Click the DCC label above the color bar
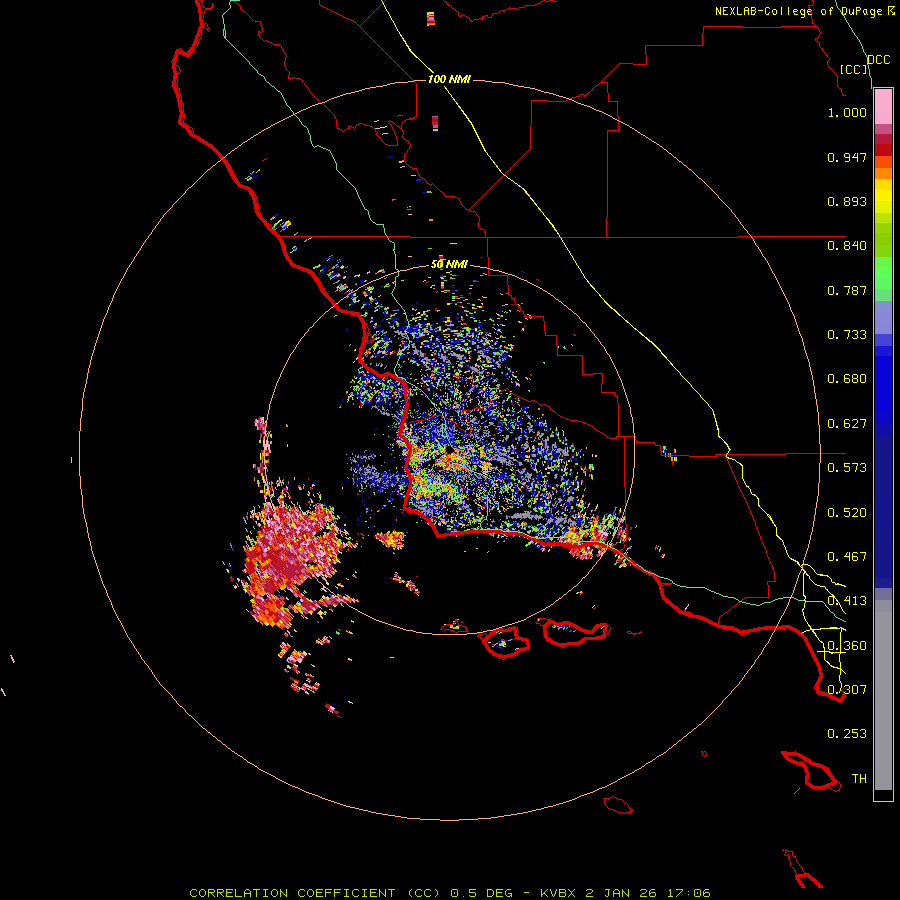The width and height of the screenshot is (900, 900). [x=879, y=60]
